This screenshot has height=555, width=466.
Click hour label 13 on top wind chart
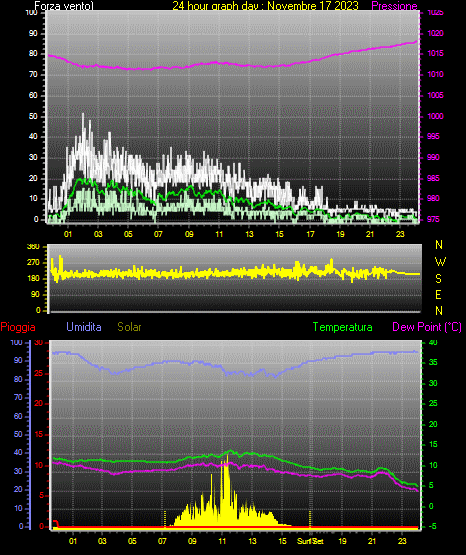click(x=249, y=234)
